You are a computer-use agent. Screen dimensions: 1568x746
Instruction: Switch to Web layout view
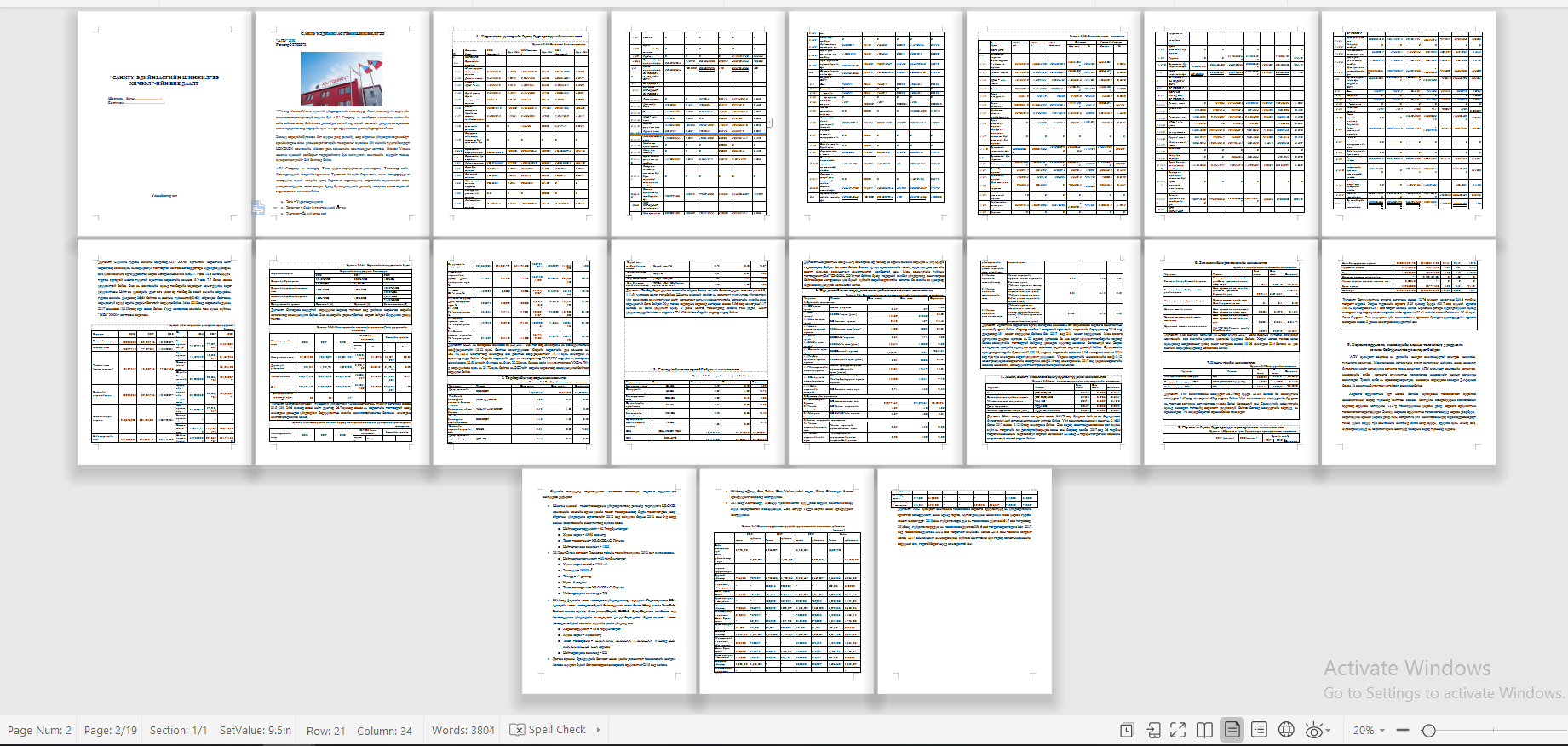click(x=1286, y=730)
